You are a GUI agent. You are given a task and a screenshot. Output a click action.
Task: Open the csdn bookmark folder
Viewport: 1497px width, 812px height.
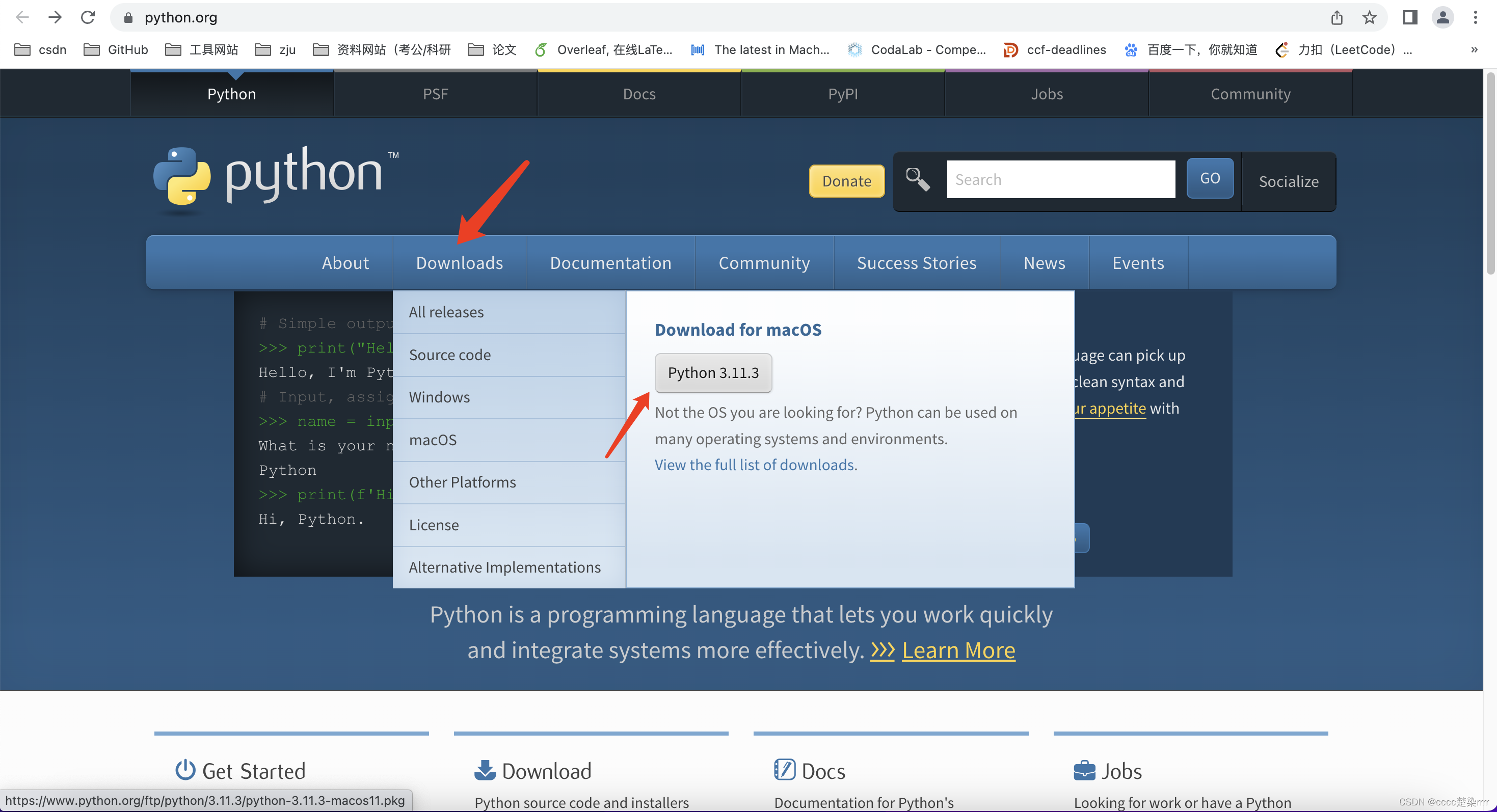(x=40, y=50)
